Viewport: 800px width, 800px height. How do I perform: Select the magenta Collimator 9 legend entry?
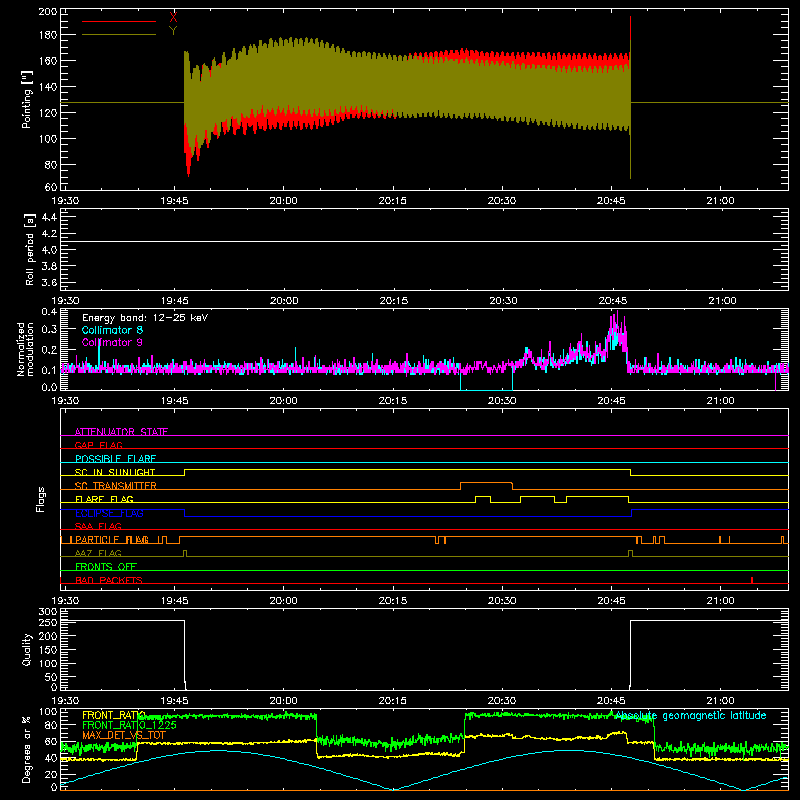[112, 342]
